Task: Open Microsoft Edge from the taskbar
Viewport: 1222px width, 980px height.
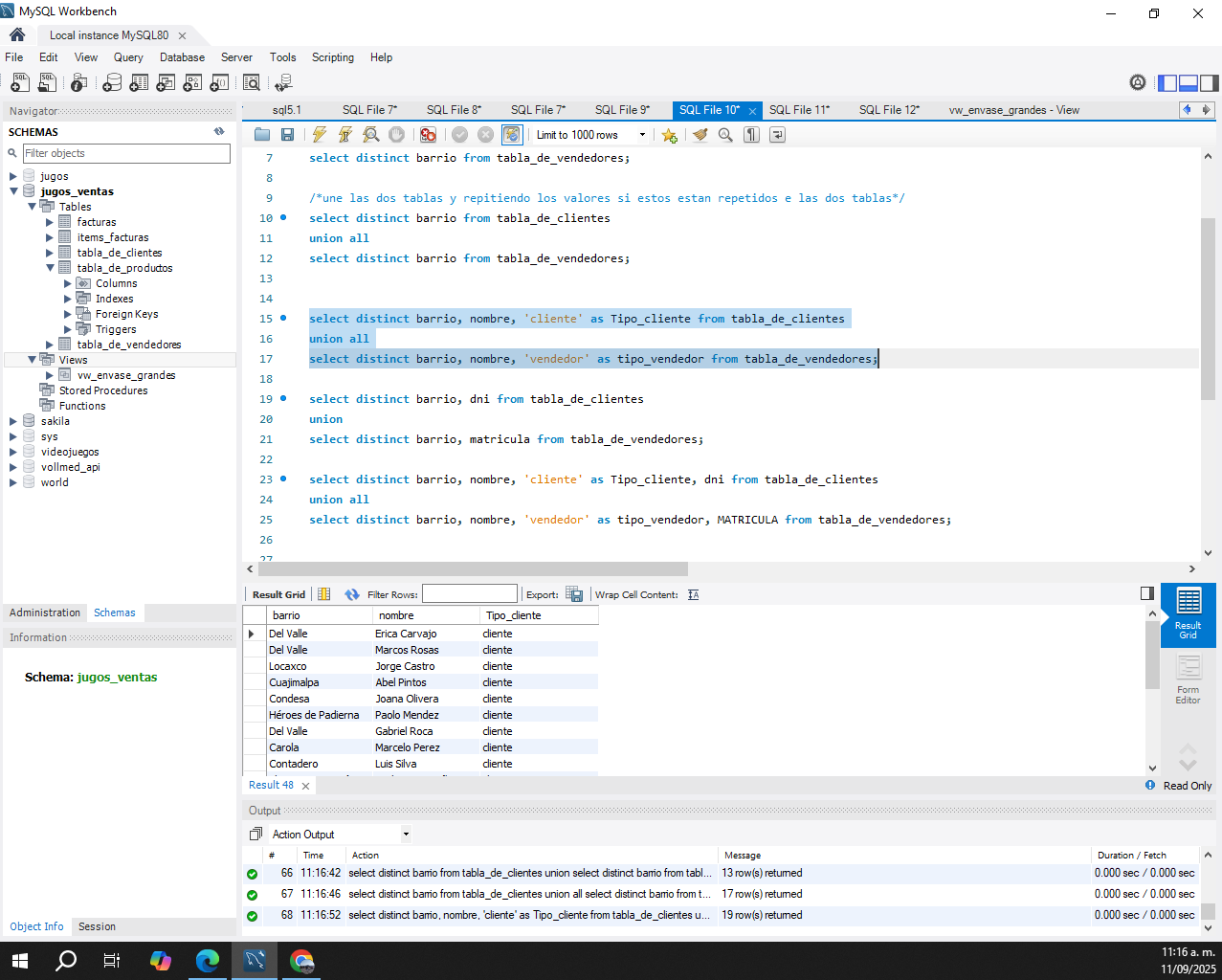Action: [x=208, y=961]
